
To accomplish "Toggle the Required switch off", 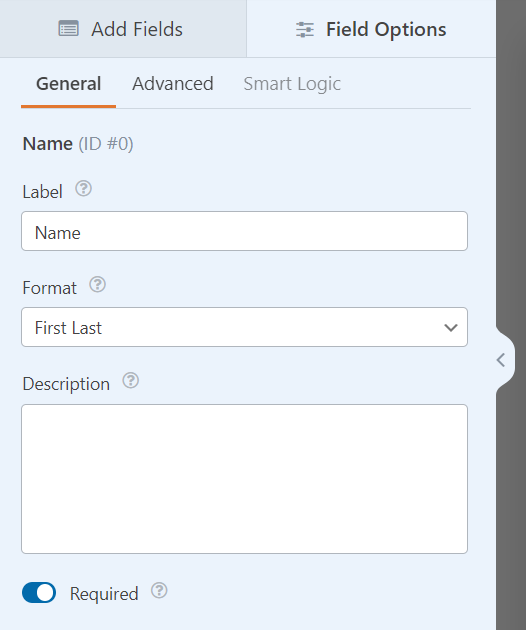I will [39, 593].
